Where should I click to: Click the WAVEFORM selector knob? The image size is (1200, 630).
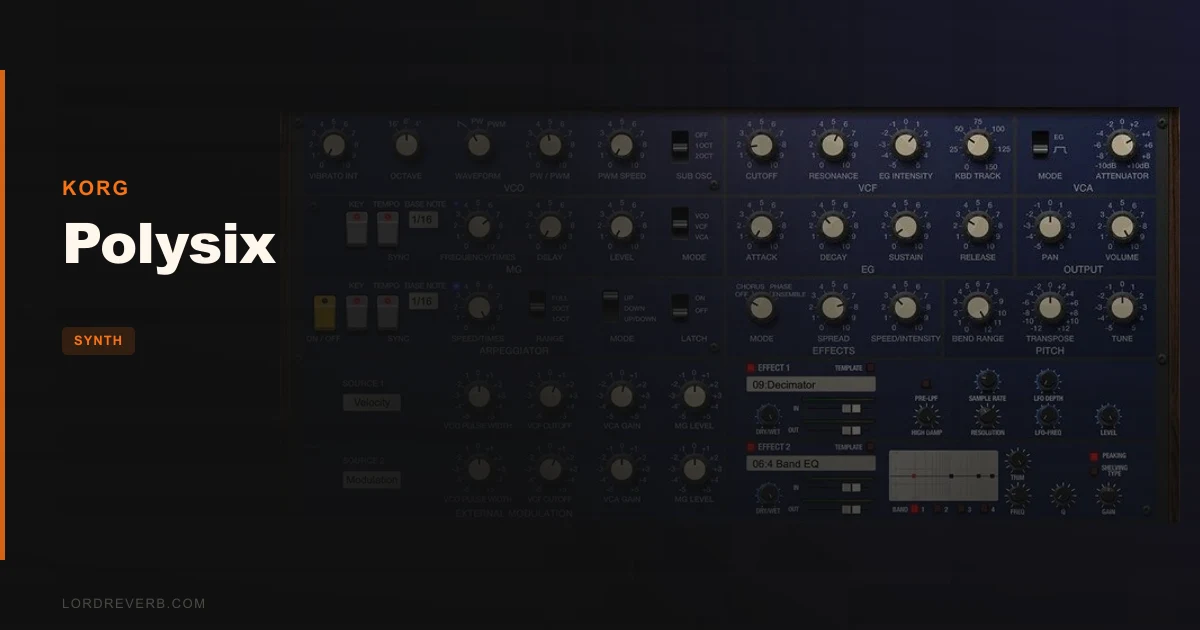(x=478, y=145)
